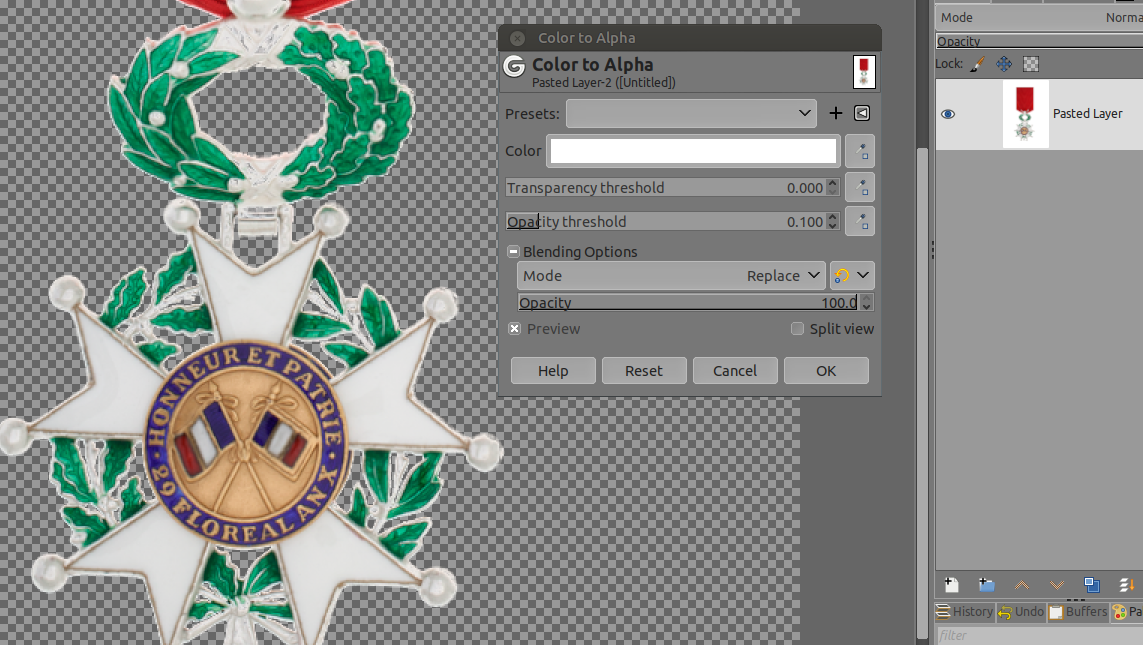Viewport: 1143px width, 645px height.
Task: Lock alpha channel checkerboard icon
Action: pyautogui.click(x=1031, y=64)
